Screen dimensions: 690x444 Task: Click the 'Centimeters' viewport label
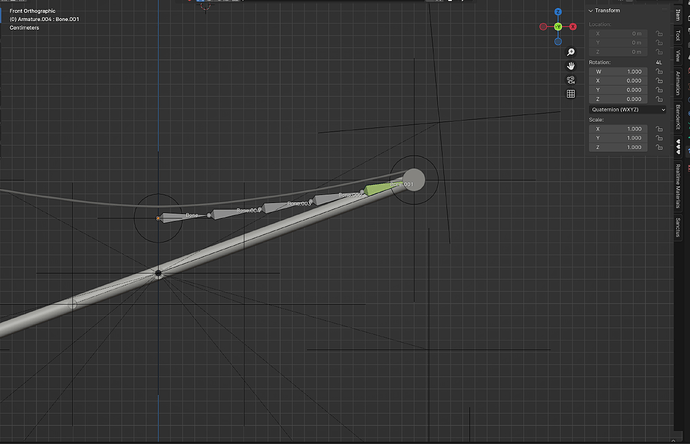click(x=24, y=28)
